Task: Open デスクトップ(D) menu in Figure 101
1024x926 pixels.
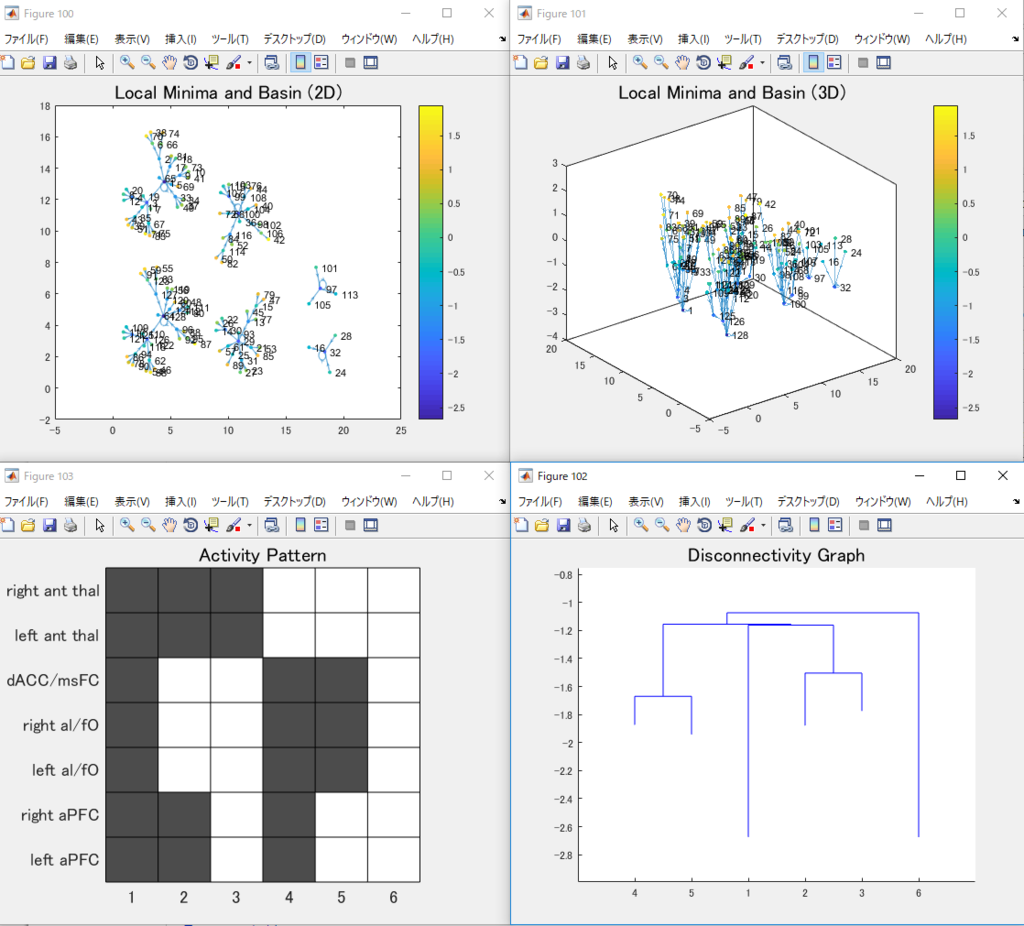Action: coord(808,39)
